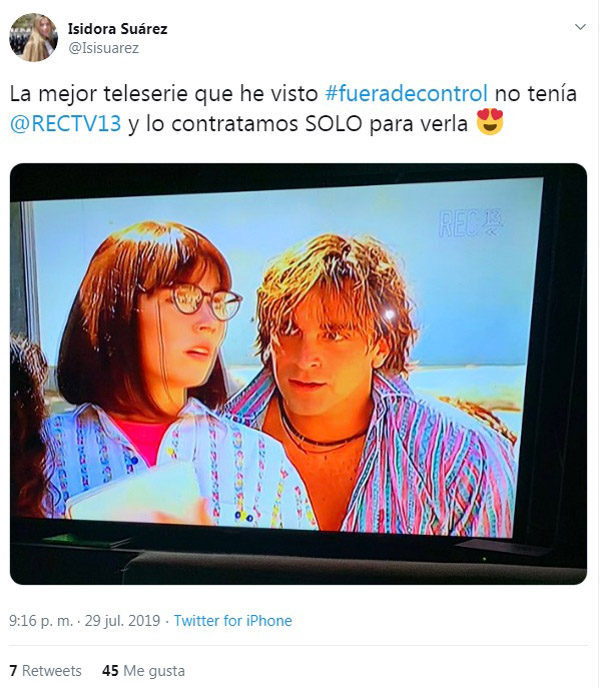Open the Twitter for iPhone source link
This screenshot has height=688, width=600.
coord(233,621)
